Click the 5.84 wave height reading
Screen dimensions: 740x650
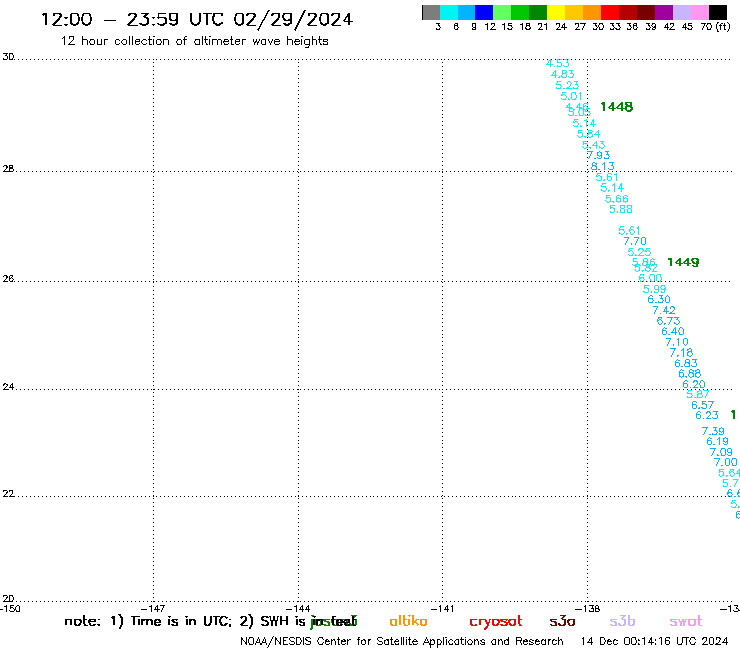(x=589, y=134)
